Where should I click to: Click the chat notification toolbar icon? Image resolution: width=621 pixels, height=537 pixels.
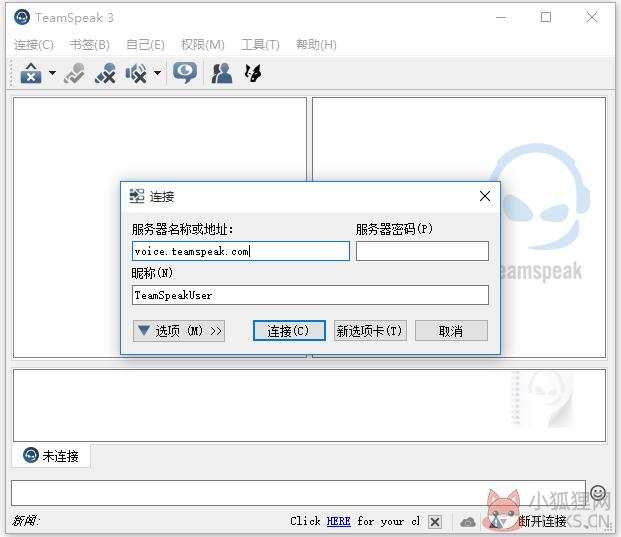tap(185, 73)
